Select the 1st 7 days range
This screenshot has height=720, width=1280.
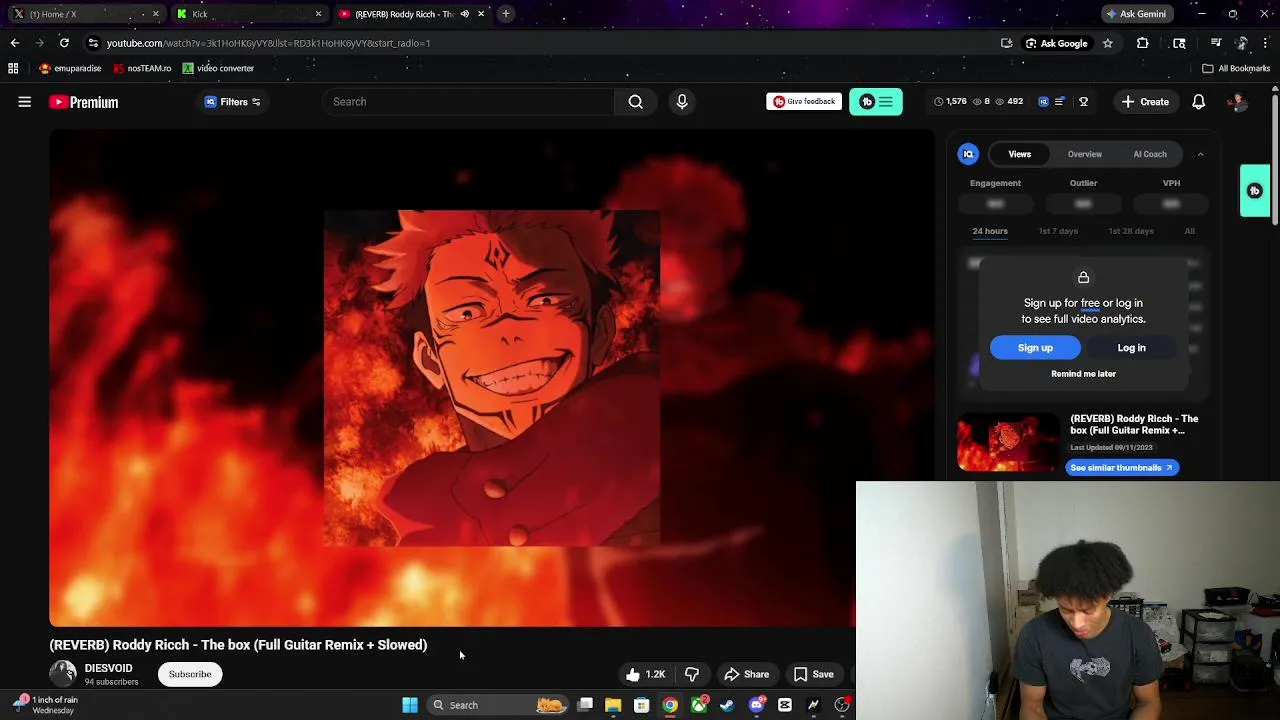[1057, 231]
